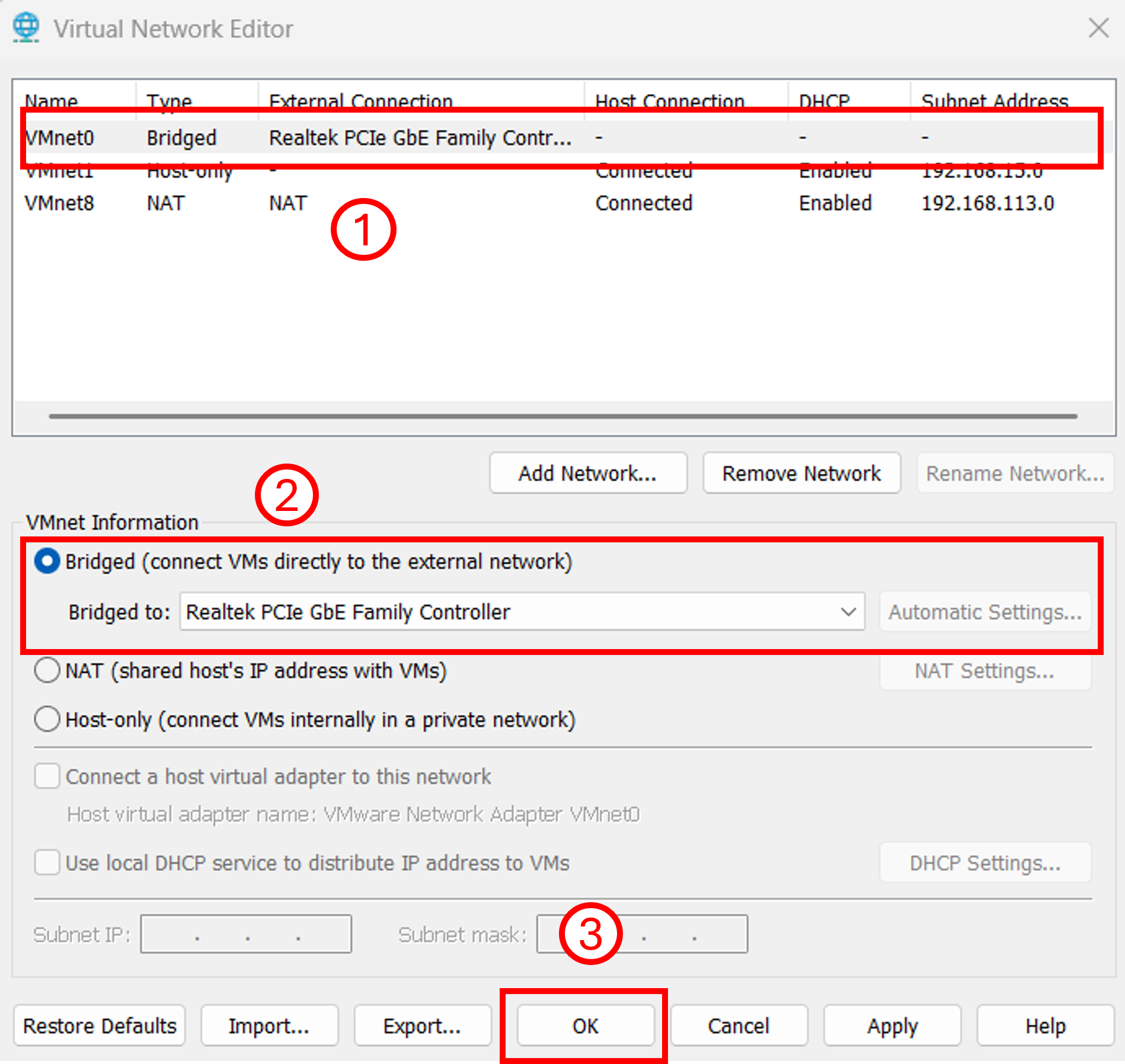The image size is (1125, 1064).
Task: Click the Subnet mask input field
Action: (642, 934)
